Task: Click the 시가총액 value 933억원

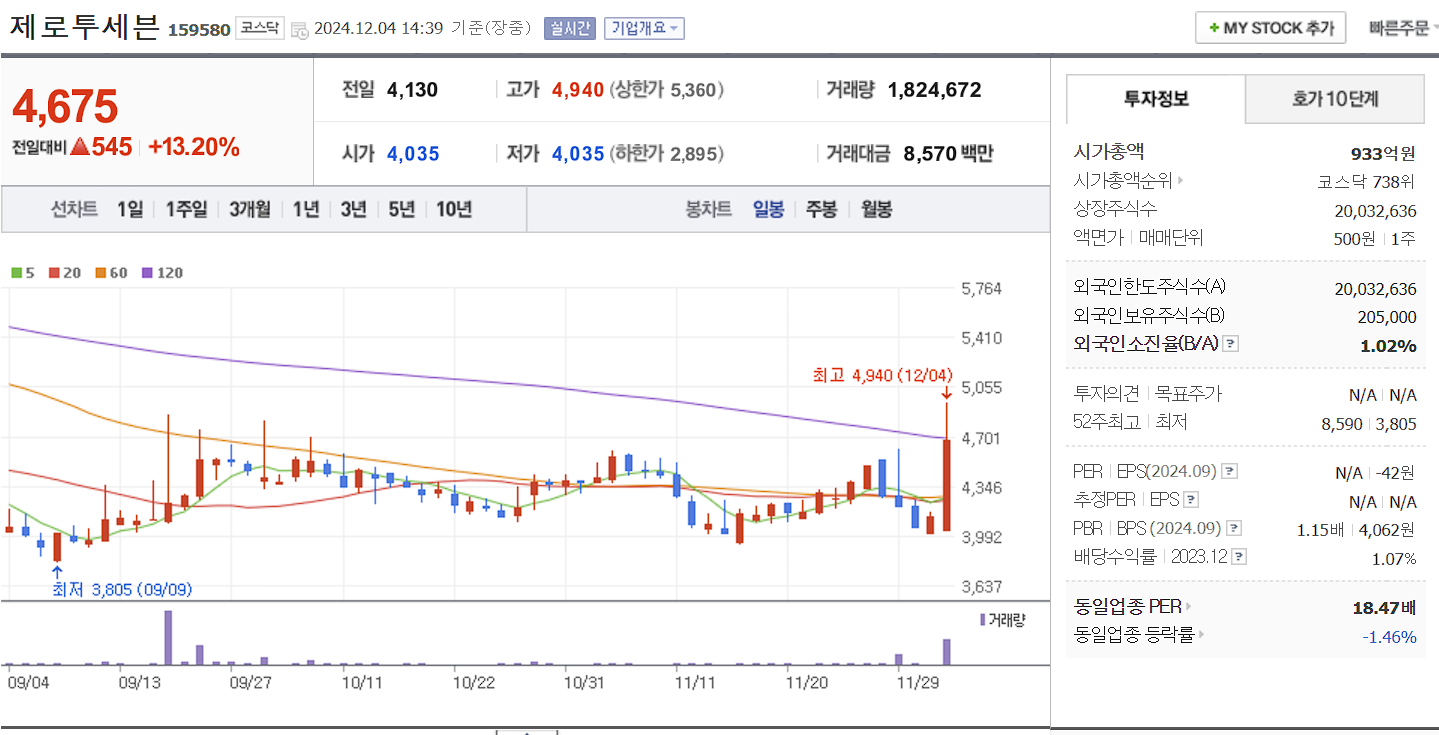Action: point(1383,153)
